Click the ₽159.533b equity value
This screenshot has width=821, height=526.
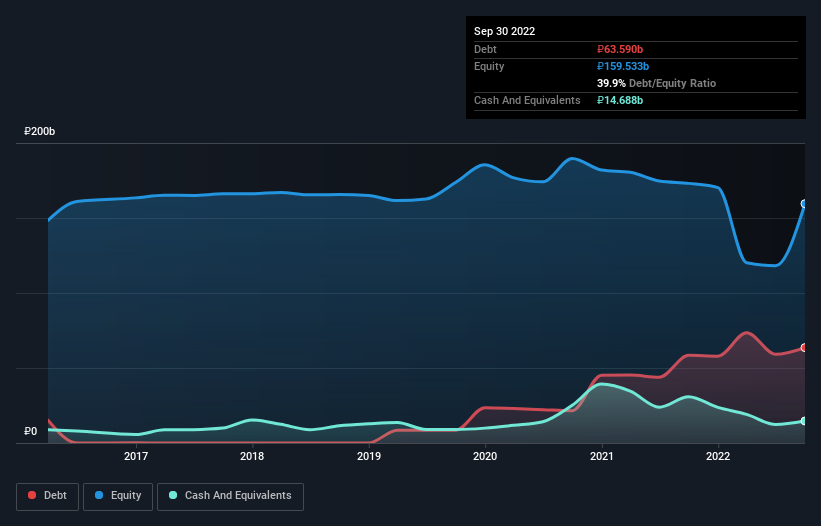pyautogui.click(x=623, y=66)
